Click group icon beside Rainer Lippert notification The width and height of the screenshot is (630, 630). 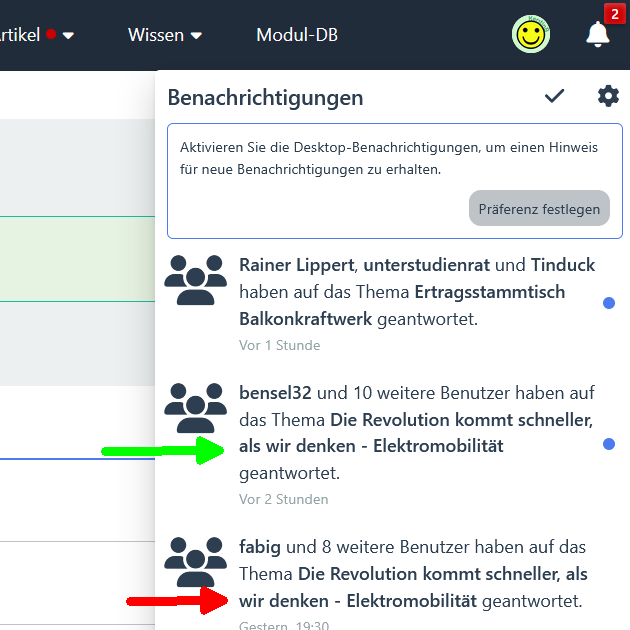tap(195, 279)
